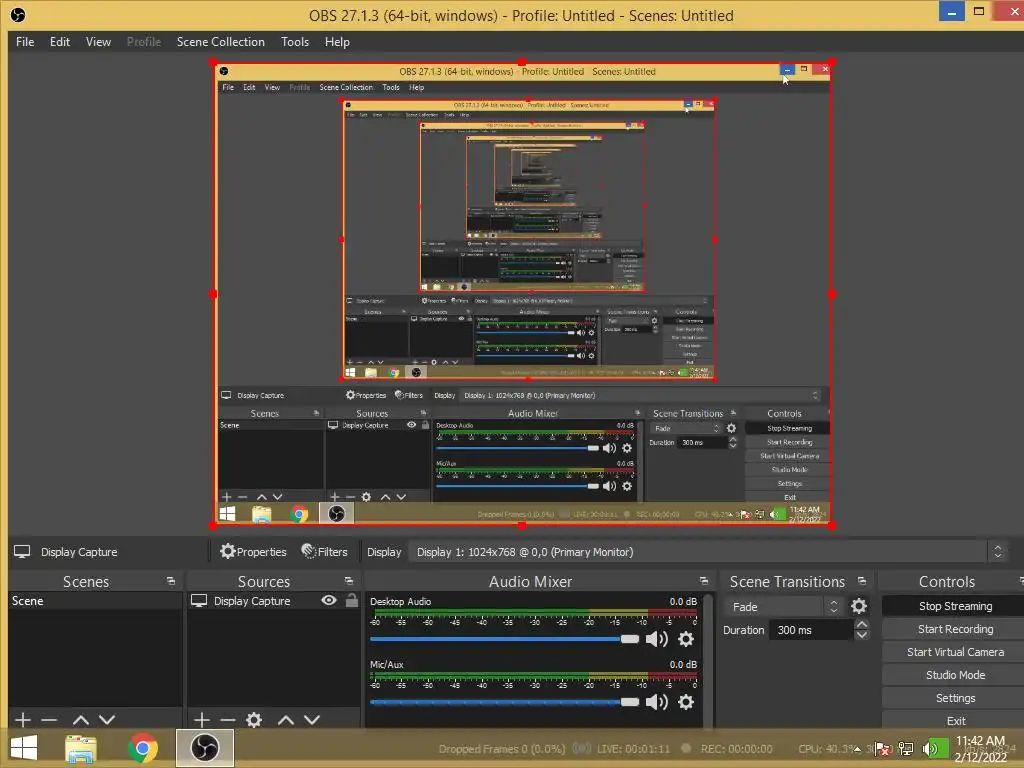Viewport: 1024px width, 768px height.
Task: Move scene down arrow
Action: [x=107, y=720]
